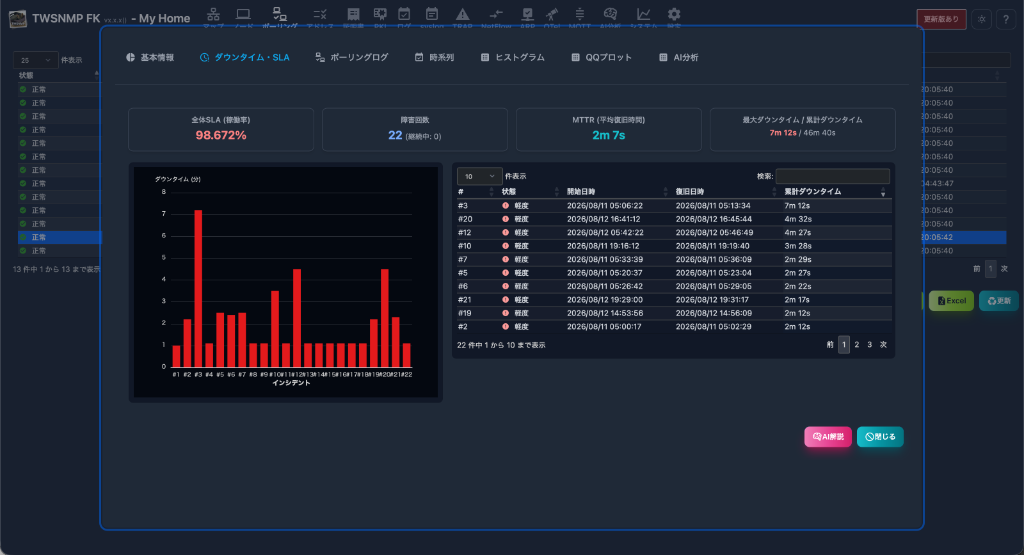This screenshot has width=1024, height=555.
Task: Open the system chart icon in navigation
Action: tap(643, 14)
